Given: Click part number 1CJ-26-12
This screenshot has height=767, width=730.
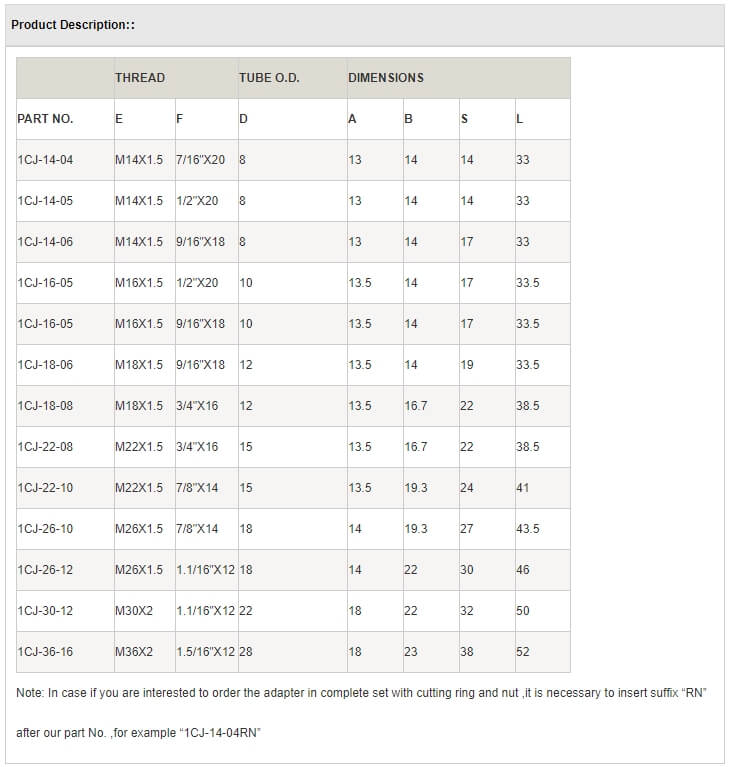Looking at the screenshot, I should tap(45, 570).
